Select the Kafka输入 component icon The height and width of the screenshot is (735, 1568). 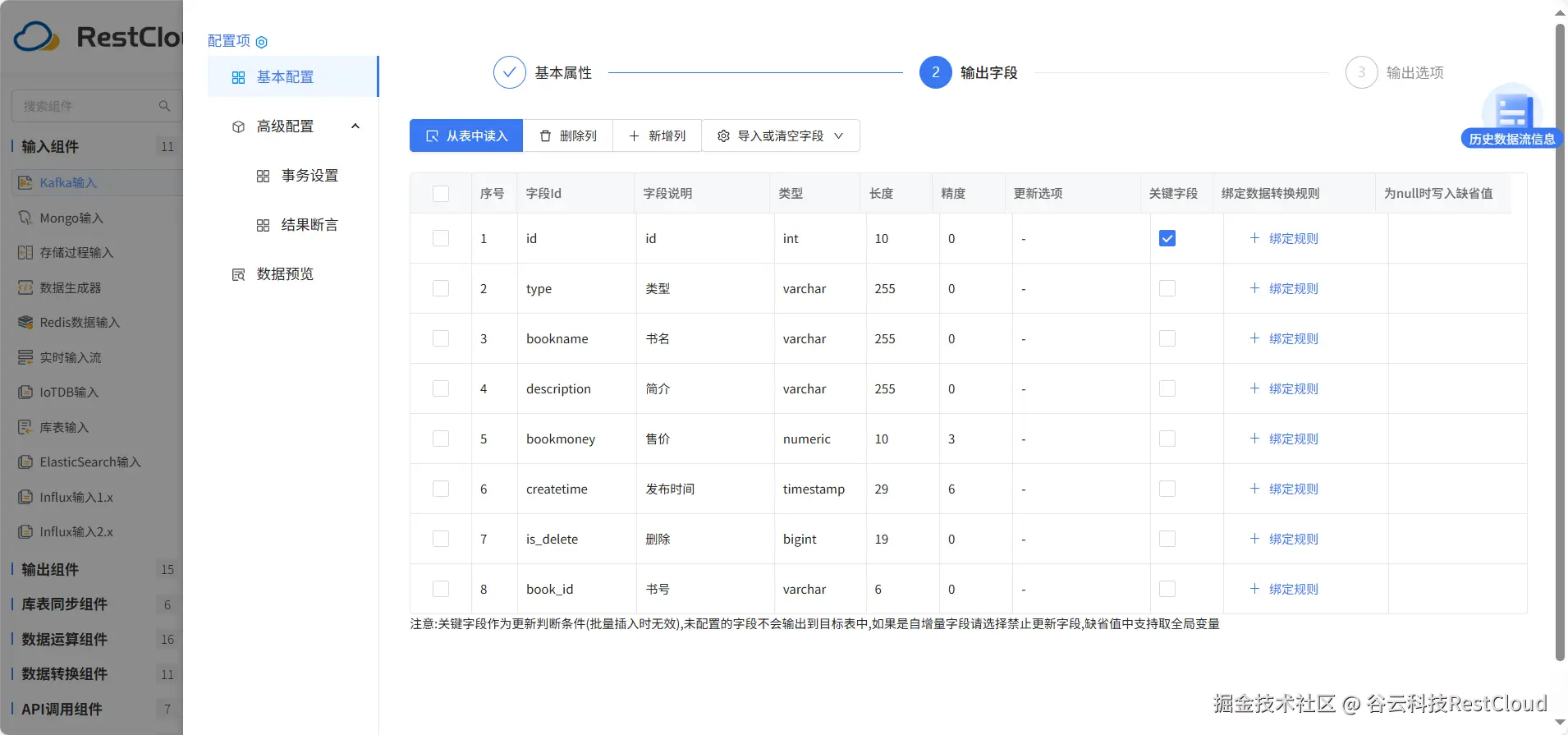tap(25, 182)
